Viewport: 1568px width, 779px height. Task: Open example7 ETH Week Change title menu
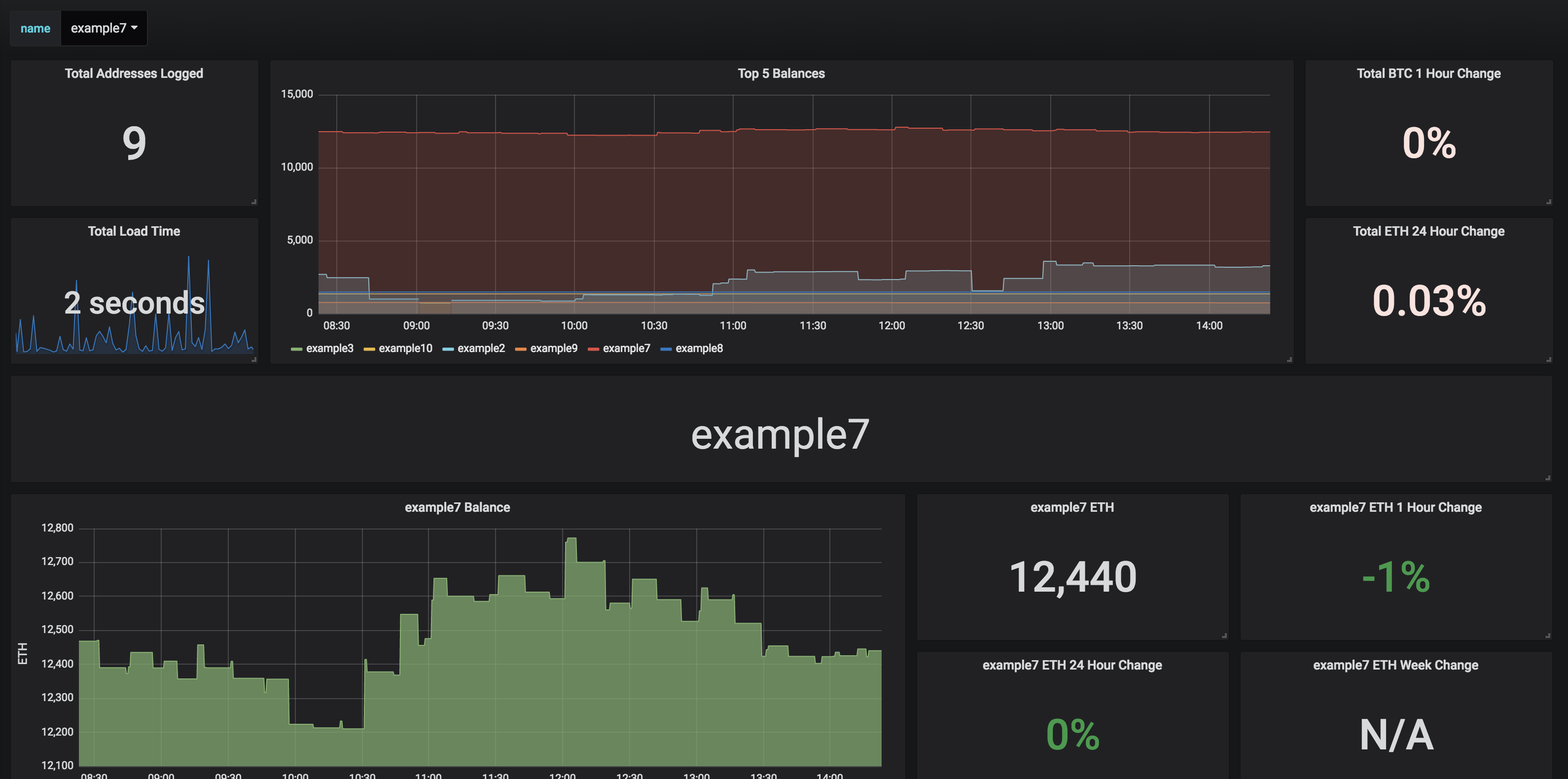1395,665
